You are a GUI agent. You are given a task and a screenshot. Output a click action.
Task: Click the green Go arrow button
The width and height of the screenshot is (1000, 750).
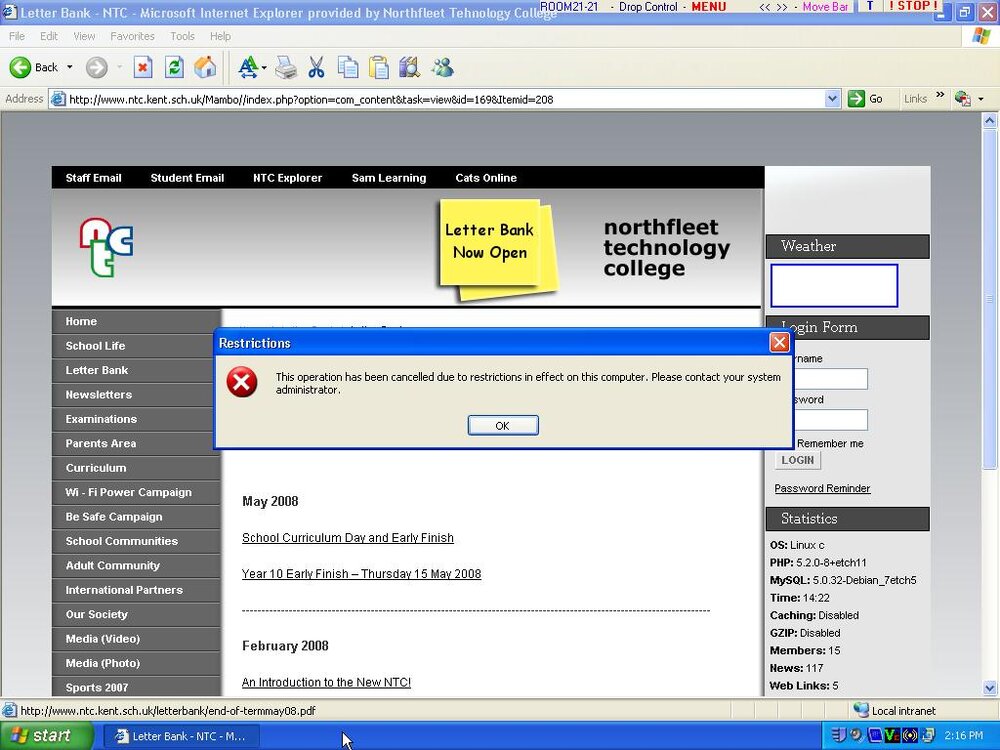856,99
